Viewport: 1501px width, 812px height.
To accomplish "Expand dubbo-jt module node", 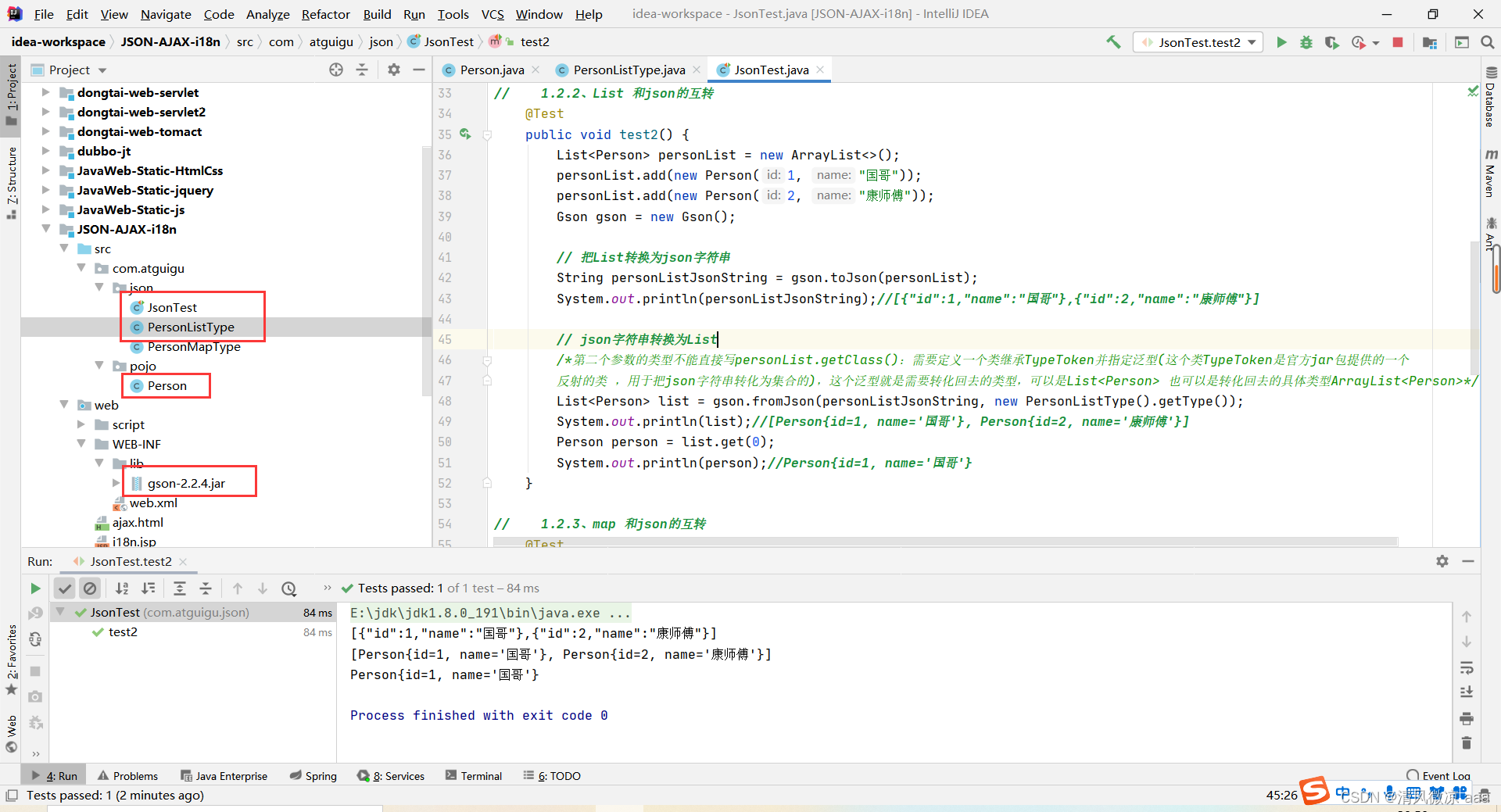I will click(x=46, y=151).
